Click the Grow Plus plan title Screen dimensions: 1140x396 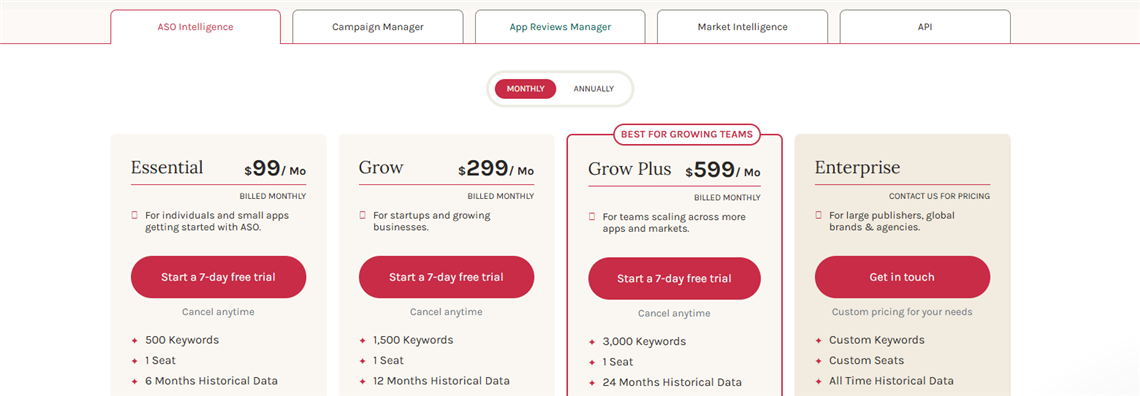coord(630,169)
